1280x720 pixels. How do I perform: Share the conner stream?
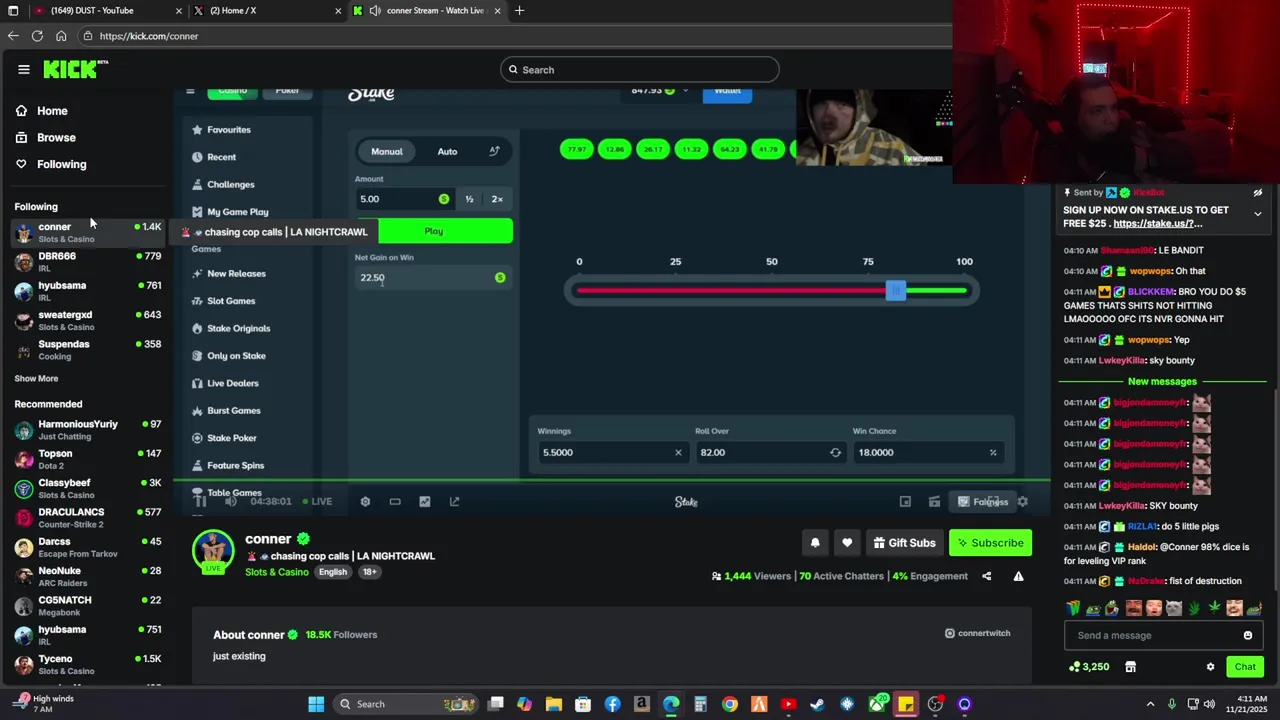pyautogui.click(x=986, y=576)
